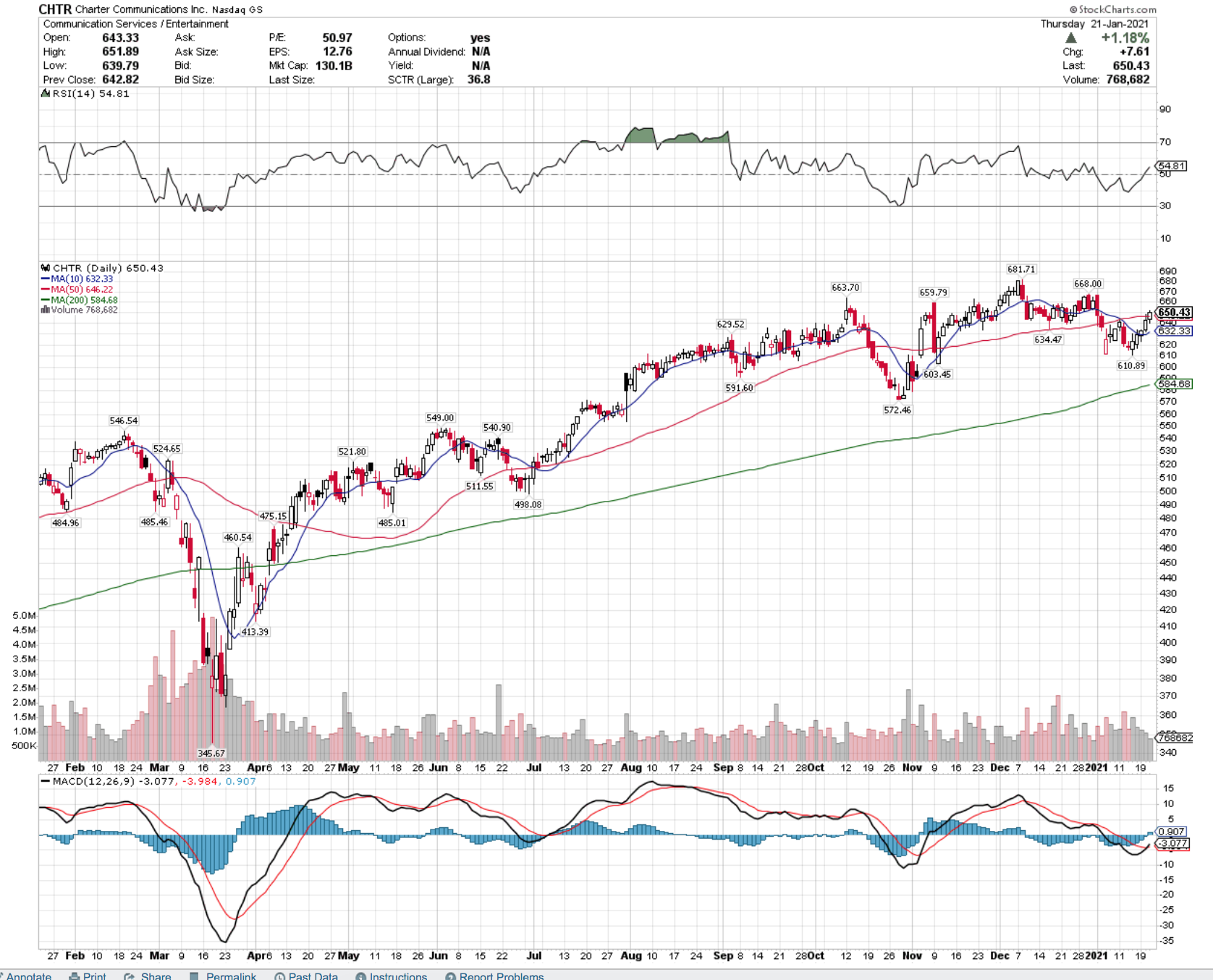This screenshot has width=1213, height=980.
Task: Click the Open value 643.33
Action: tap(121, 38)
